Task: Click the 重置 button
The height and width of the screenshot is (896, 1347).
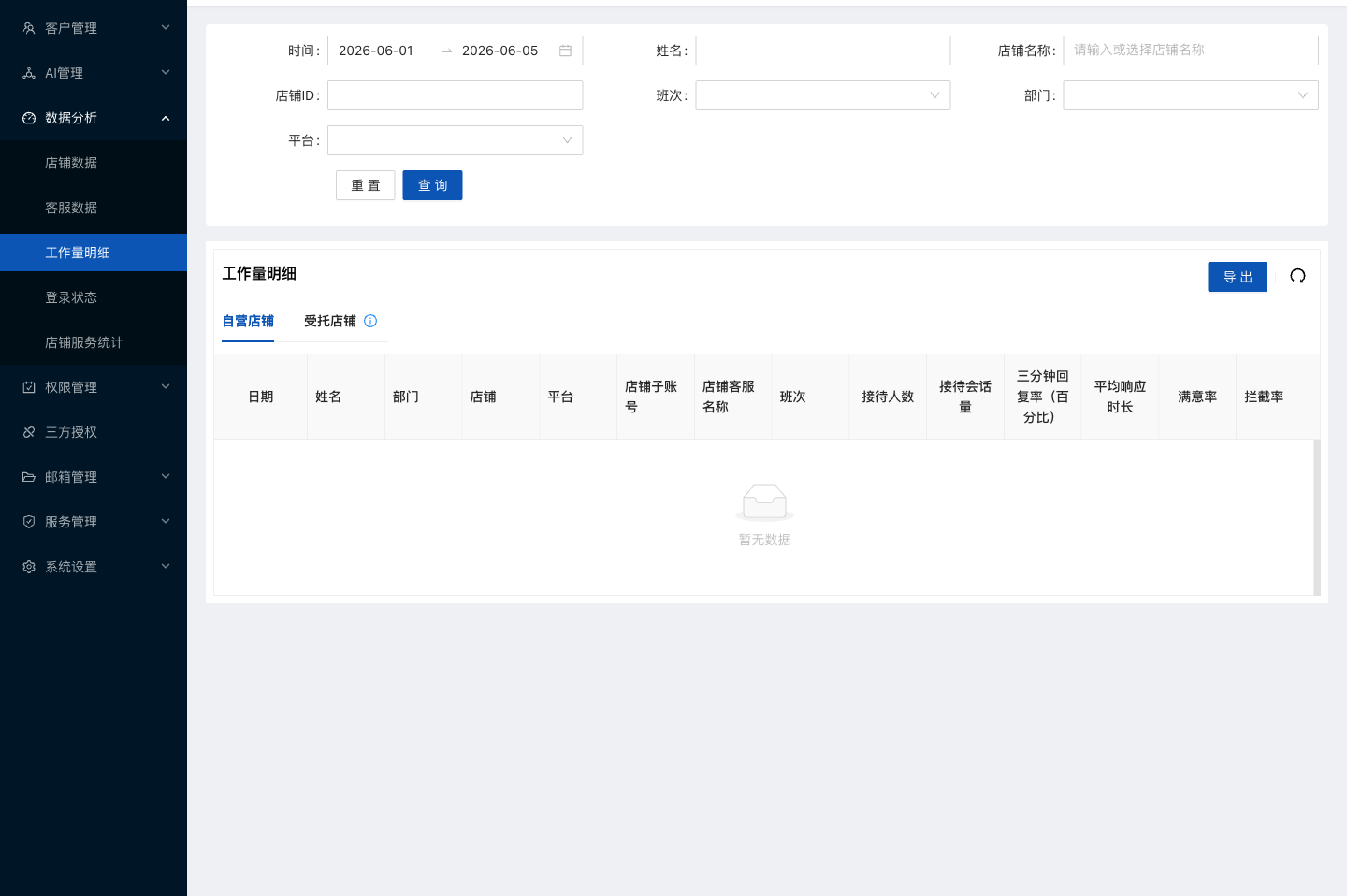Action: coord(366,185)
